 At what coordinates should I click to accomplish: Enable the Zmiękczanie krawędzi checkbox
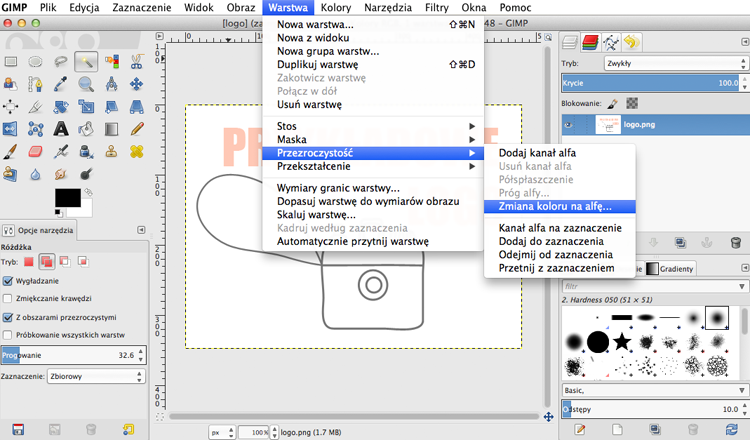click(8, 298)
